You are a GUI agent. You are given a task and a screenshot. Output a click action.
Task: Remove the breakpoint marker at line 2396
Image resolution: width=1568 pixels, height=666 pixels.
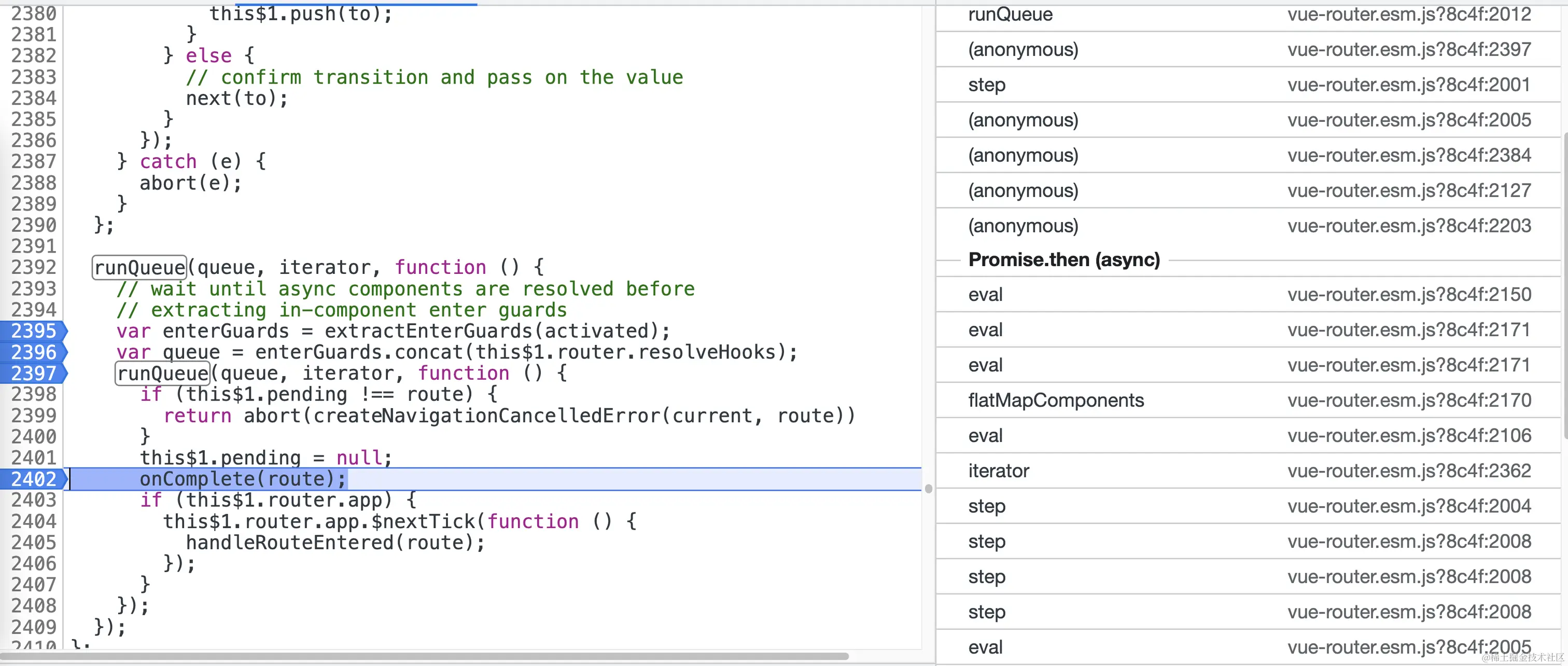(34, 352)
